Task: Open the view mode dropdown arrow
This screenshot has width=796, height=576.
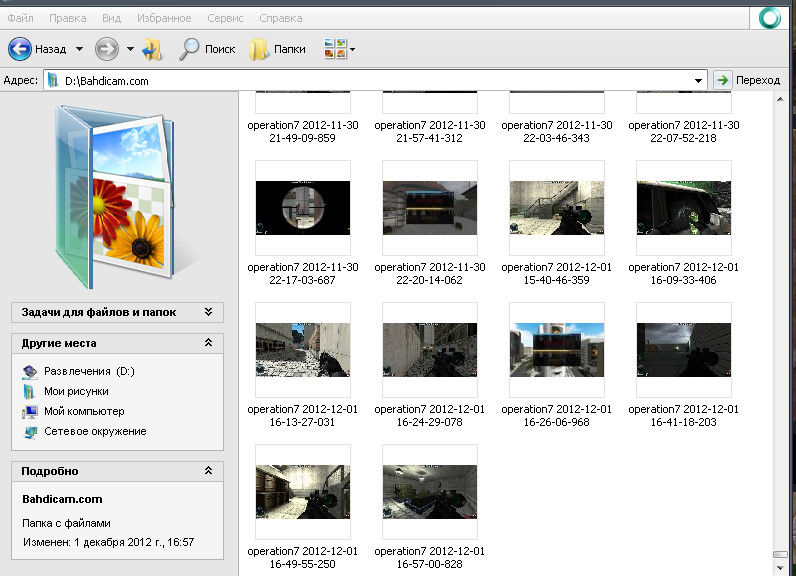Action: click(x=352, y=49)
